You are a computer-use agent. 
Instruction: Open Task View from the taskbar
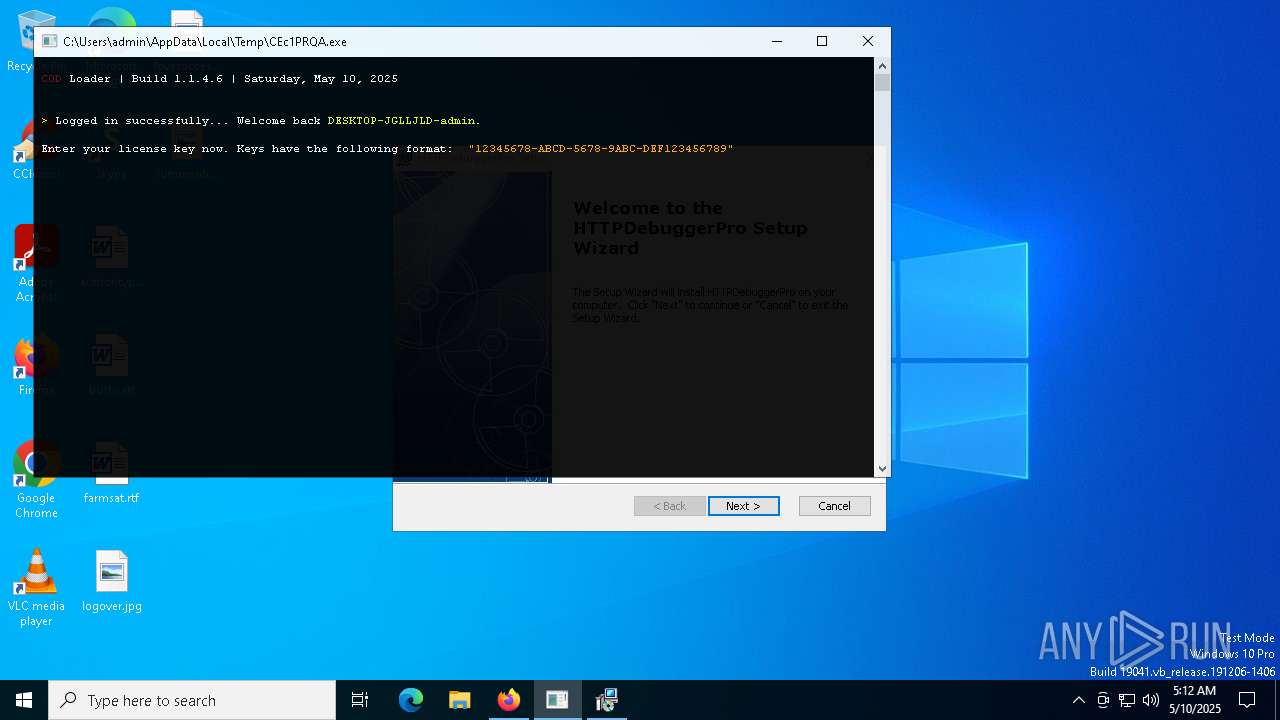click(x=360, y=700)
